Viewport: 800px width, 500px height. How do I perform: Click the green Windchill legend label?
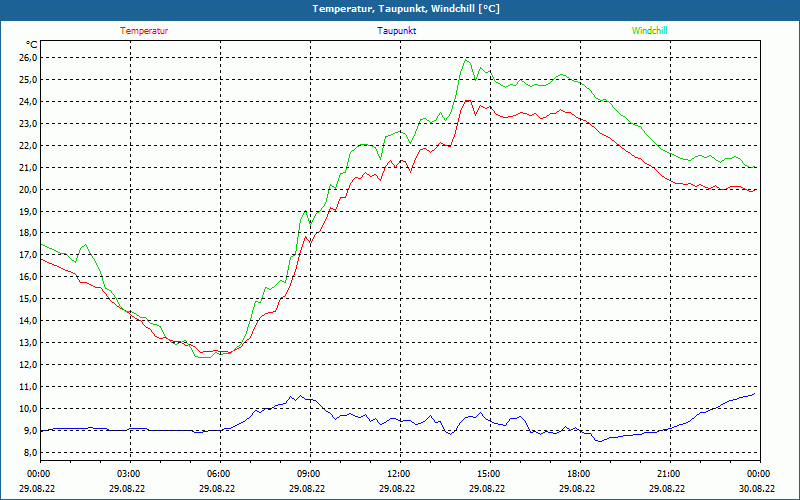[649, 31]
